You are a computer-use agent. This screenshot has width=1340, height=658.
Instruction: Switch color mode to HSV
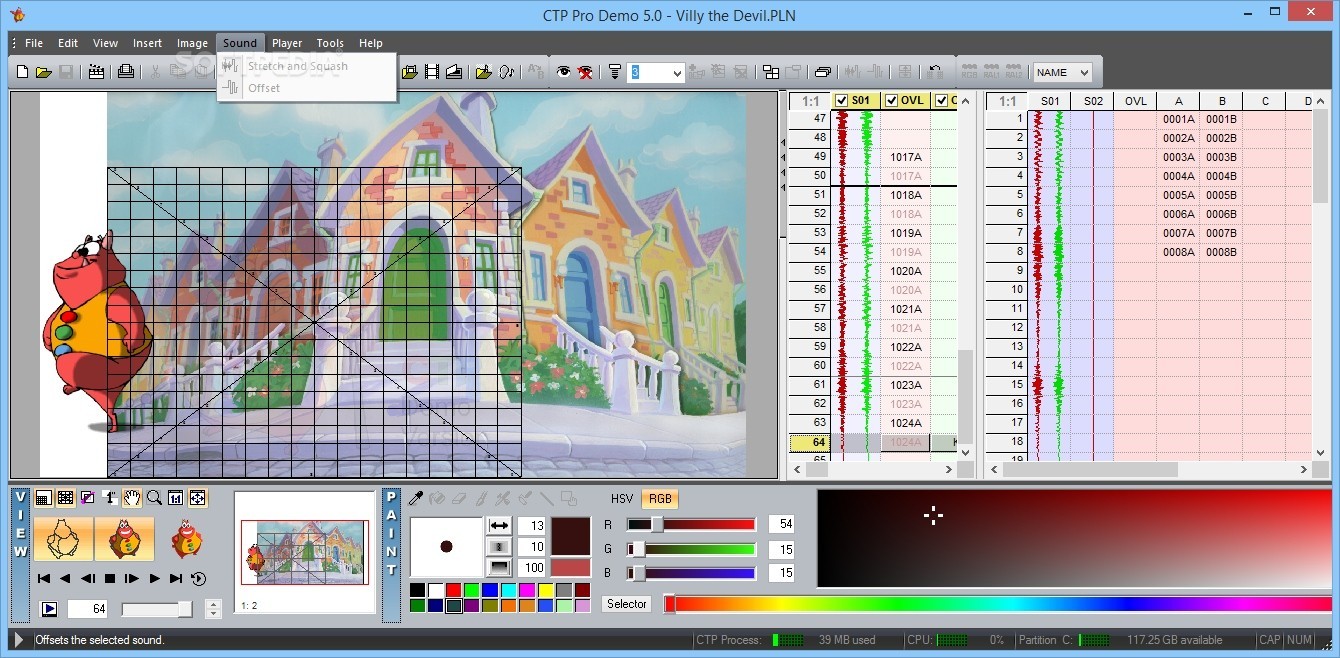tap(622, 498)
